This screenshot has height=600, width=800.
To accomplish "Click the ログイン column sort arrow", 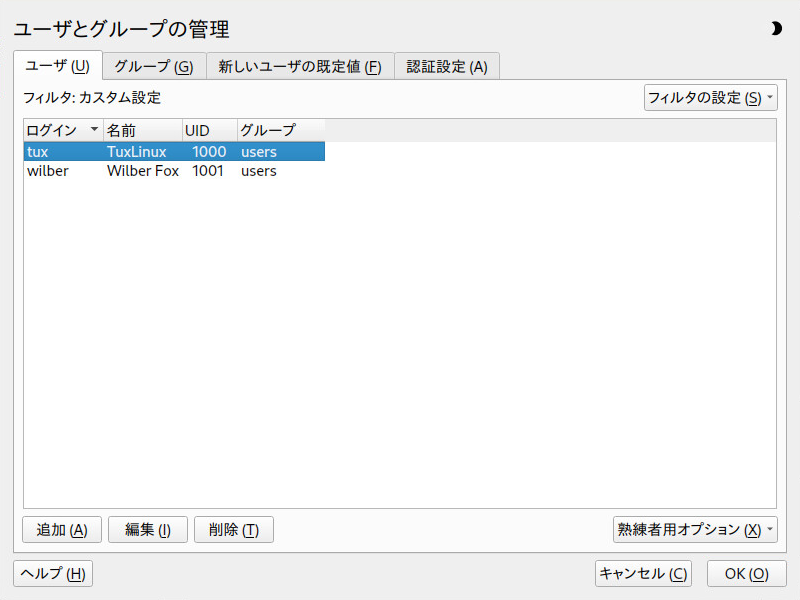I will point(94,130).
